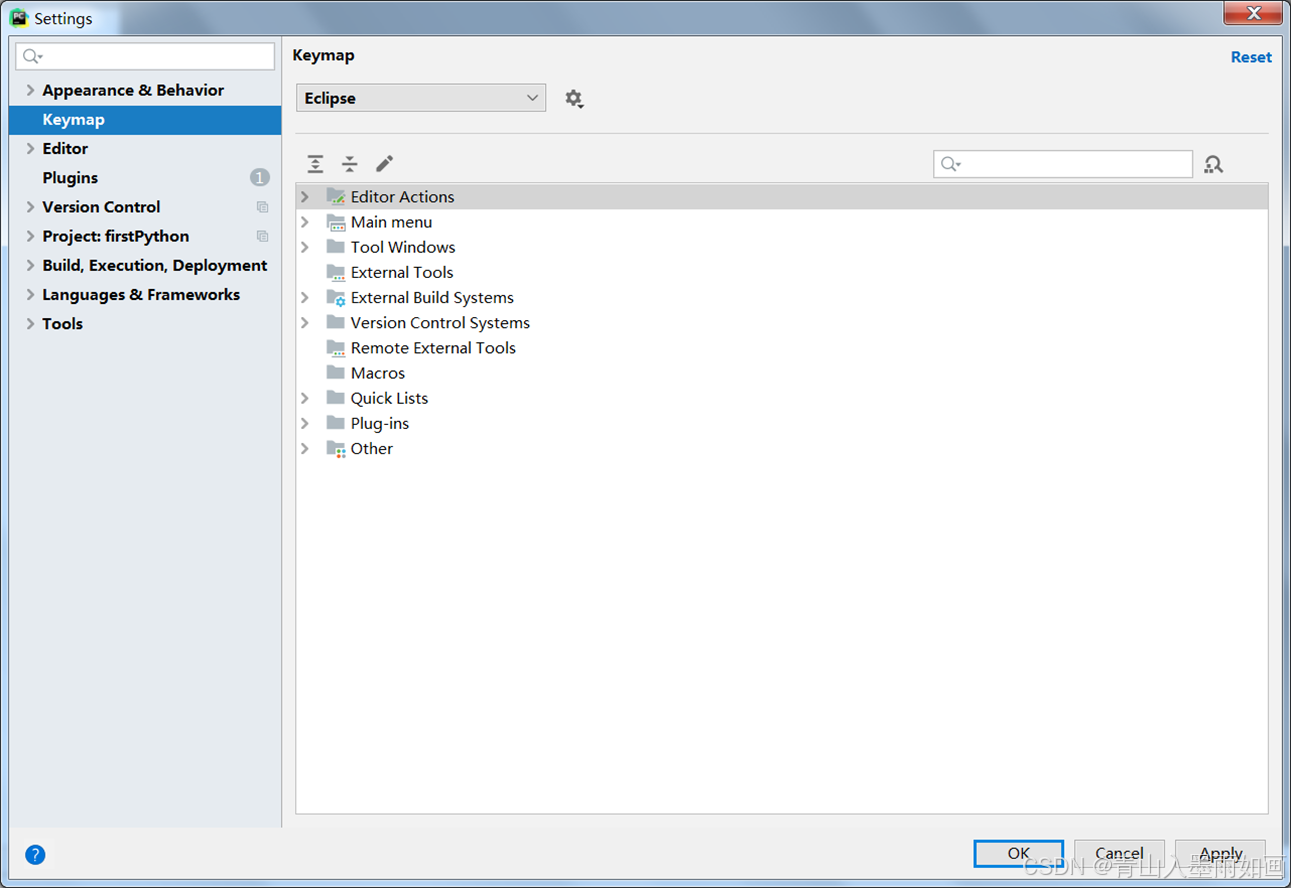This screenshot has height=888, width=1291.
Task: Expand the External Build Systems node
Action: 305,297
